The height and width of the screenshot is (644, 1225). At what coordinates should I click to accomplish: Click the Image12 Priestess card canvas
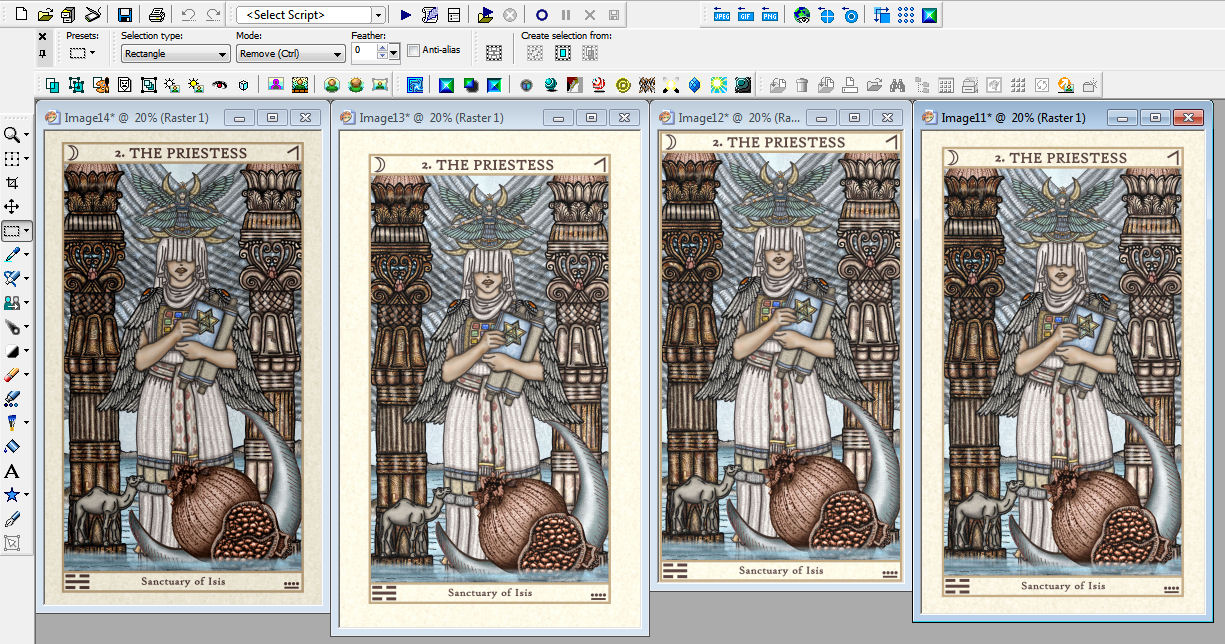780,355
